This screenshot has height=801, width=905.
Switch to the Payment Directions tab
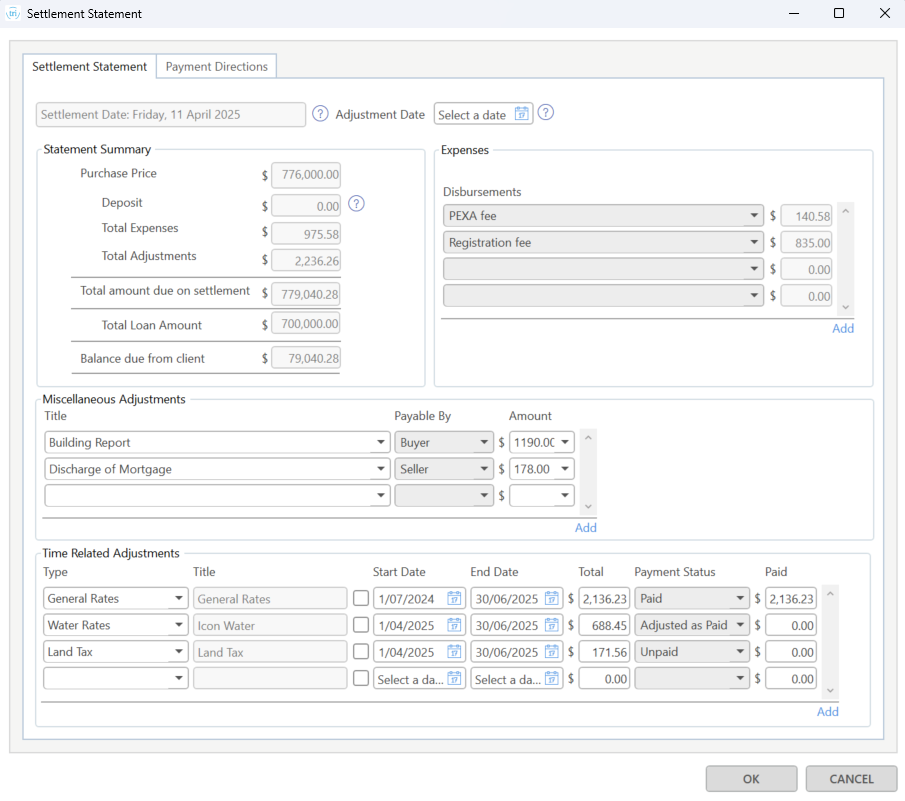[x=217, y=66]
